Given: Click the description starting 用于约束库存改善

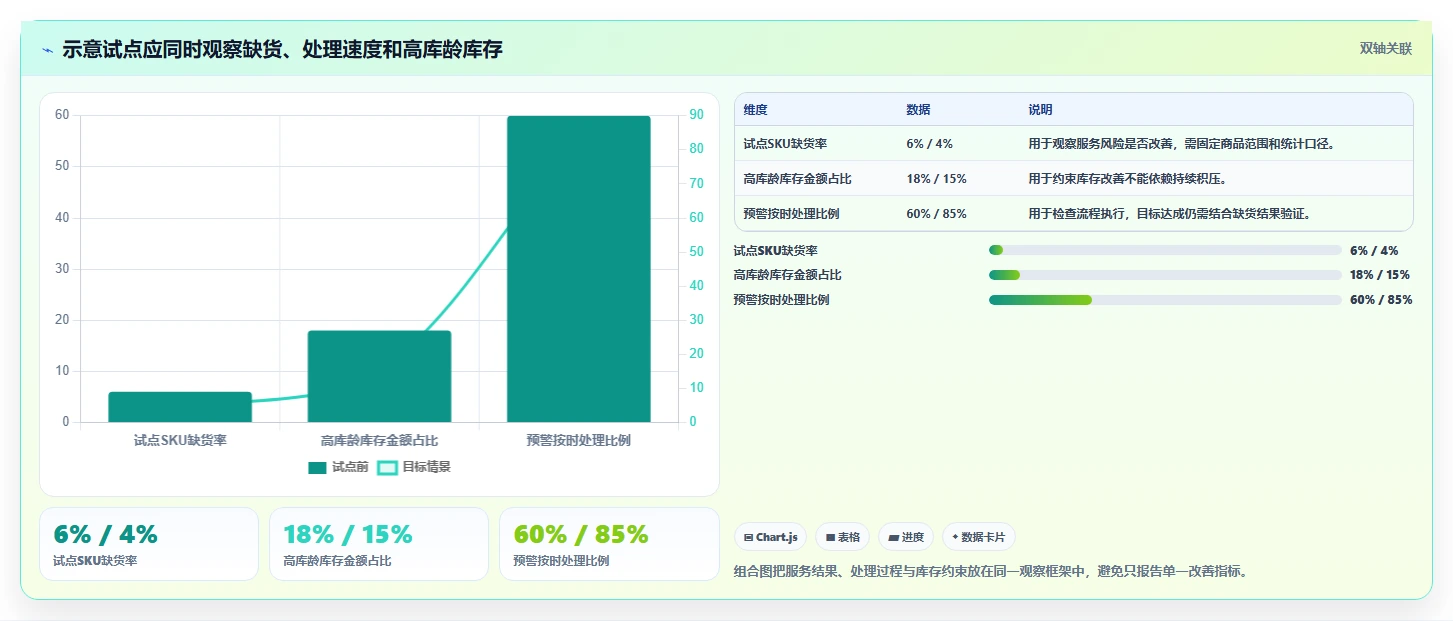Looking at the screenshot, I should (1127, 179).
